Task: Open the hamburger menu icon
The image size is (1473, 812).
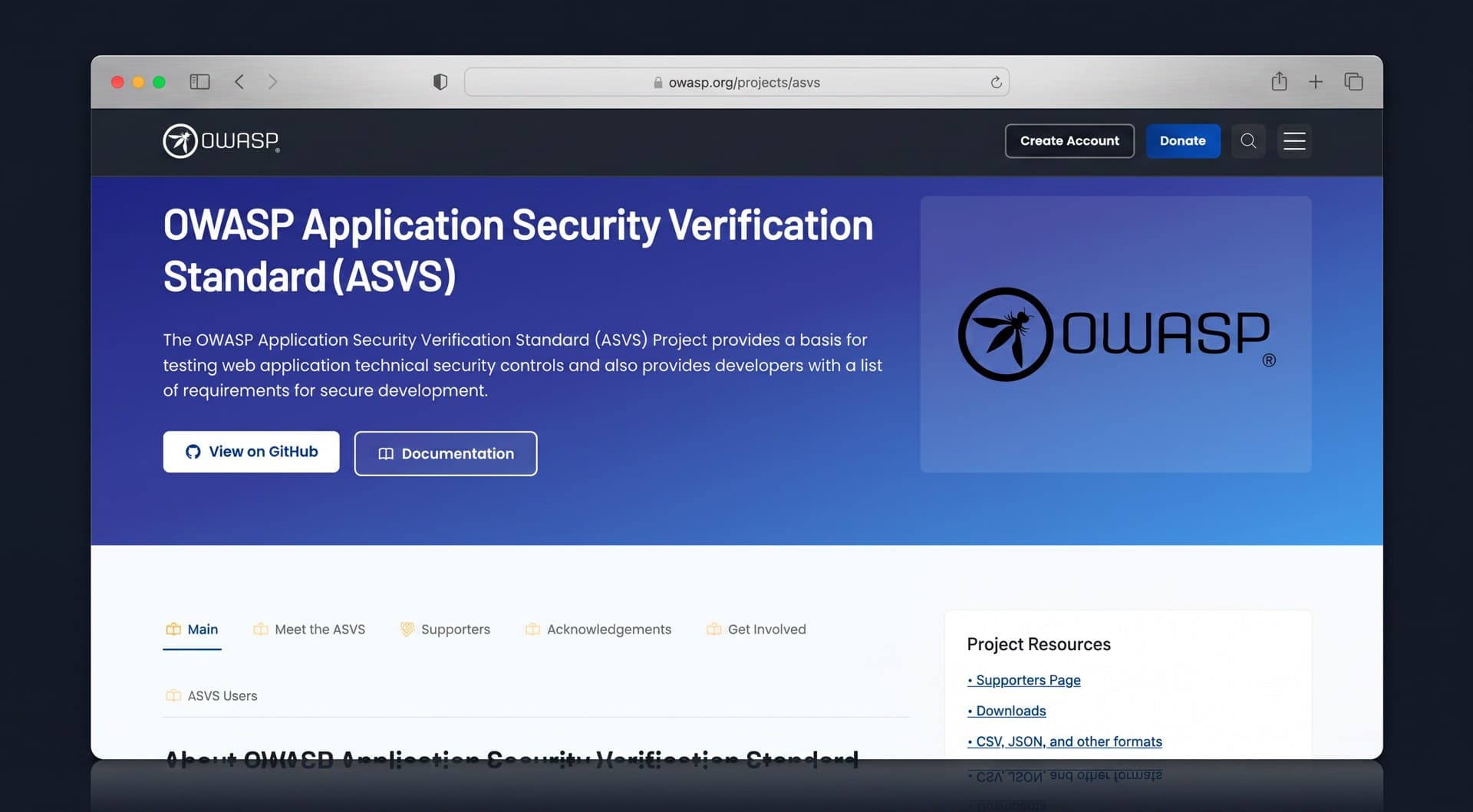Action: click(1294, 141)
